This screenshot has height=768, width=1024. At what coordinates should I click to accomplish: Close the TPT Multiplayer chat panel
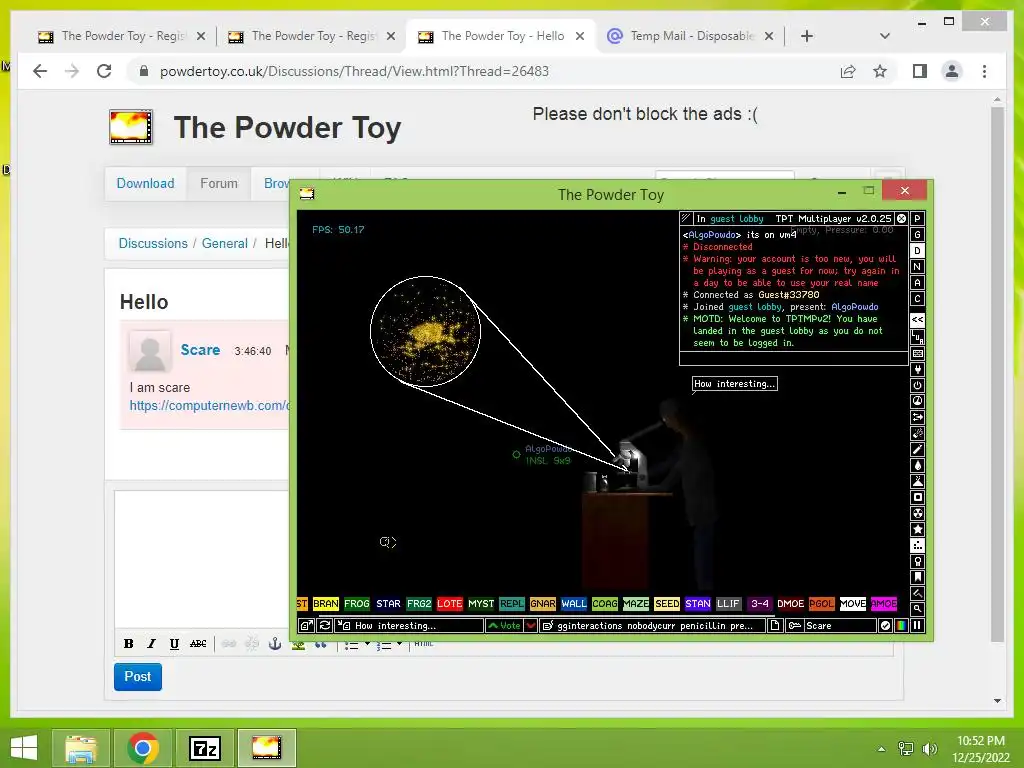901,219
